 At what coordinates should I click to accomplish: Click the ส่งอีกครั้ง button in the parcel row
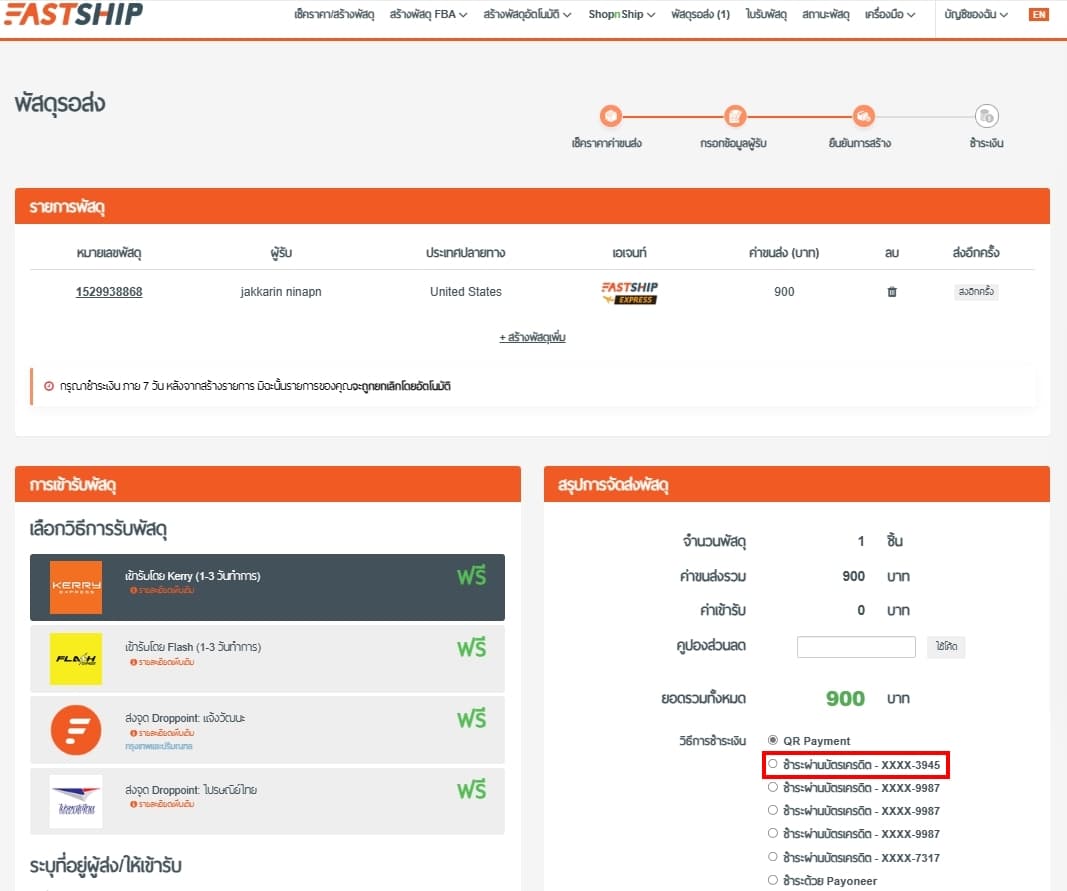point(976,292)
